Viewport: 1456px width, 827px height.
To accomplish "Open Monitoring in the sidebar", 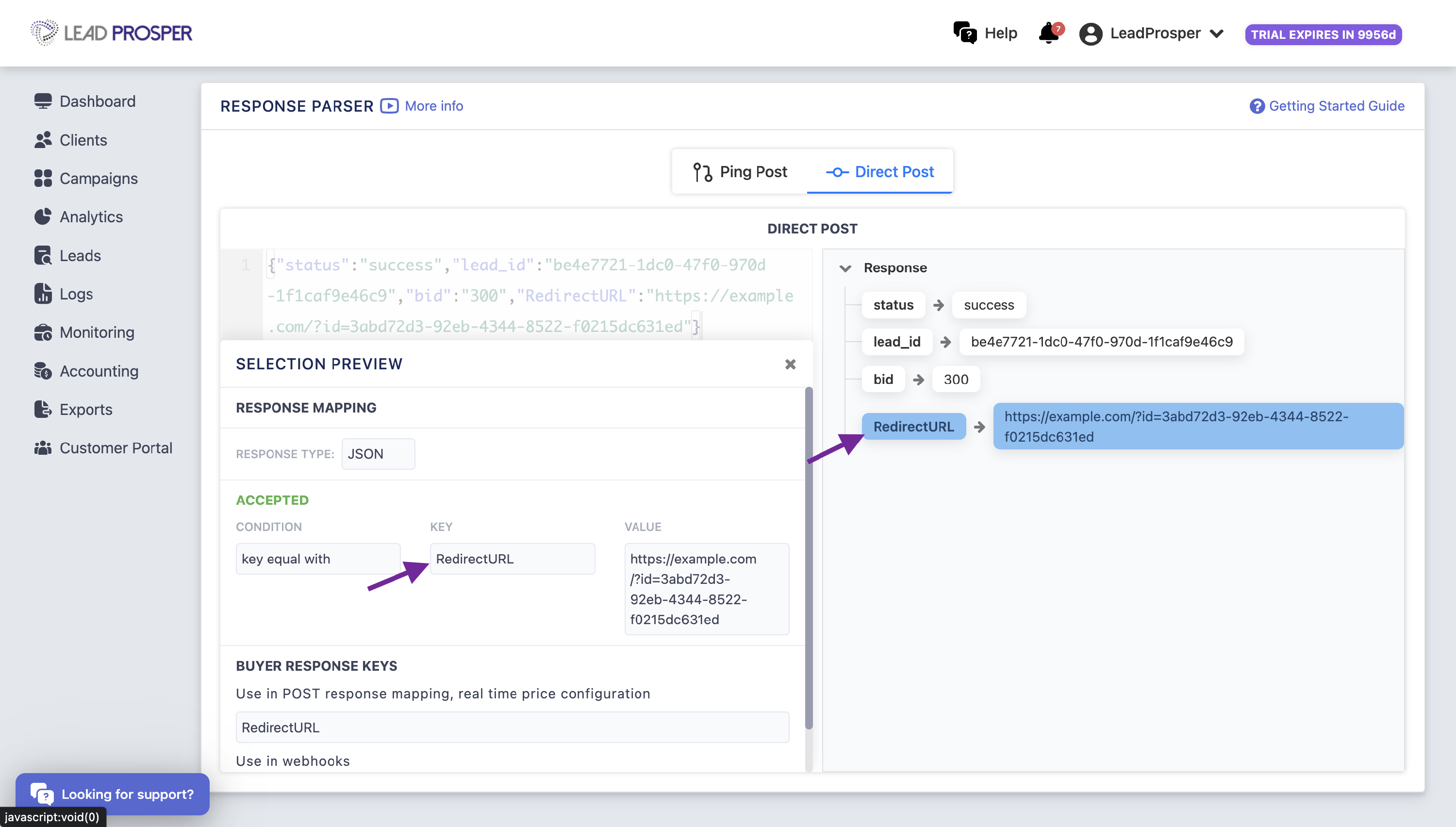I will point(97,332).
